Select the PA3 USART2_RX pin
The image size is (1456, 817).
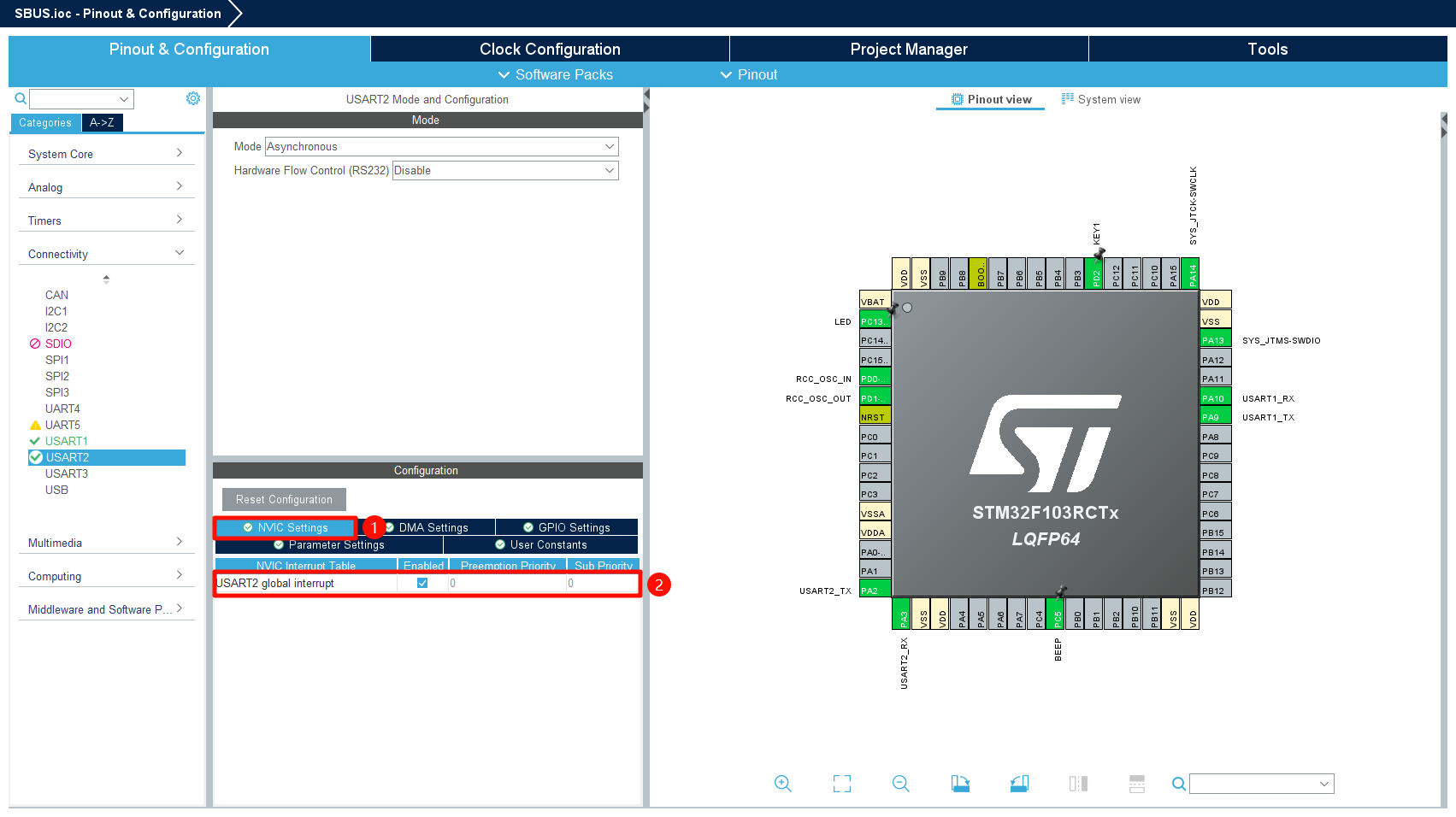(902, 613)
